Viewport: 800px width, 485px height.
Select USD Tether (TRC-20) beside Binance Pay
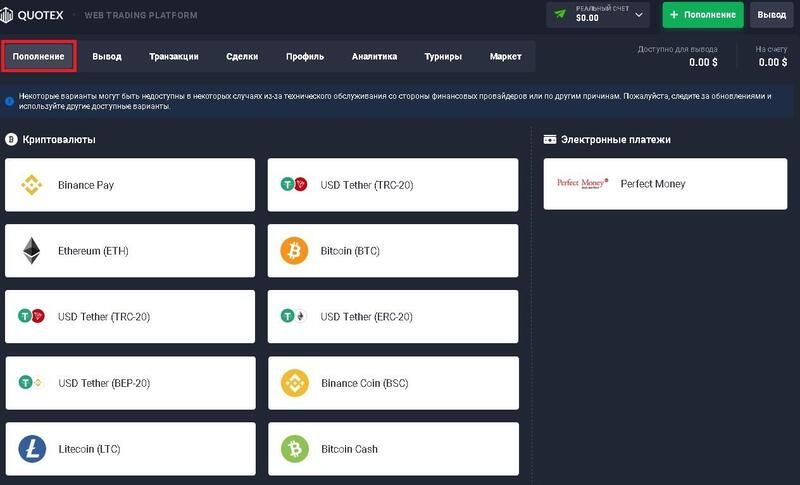(392, 185)
